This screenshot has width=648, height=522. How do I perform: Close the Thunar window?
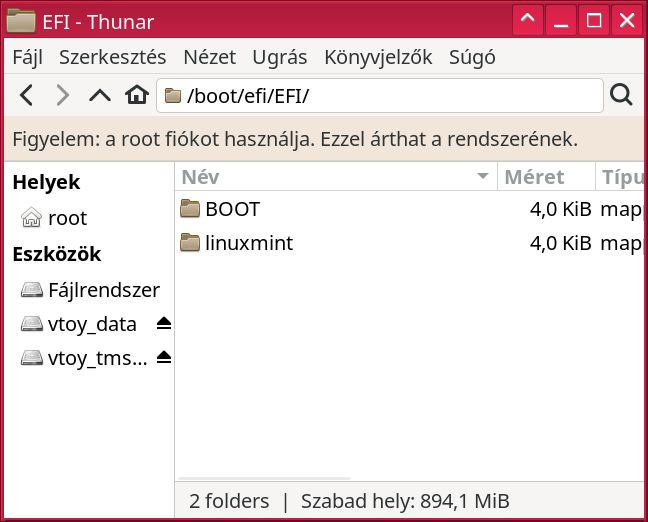pos(627,20)
